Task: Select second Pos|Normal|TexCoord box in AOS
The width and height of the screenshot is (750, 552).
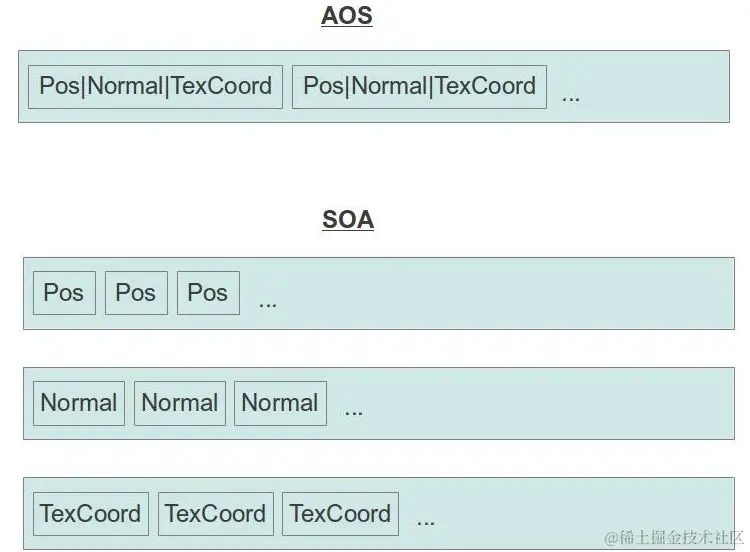Action: coord(419,87)
